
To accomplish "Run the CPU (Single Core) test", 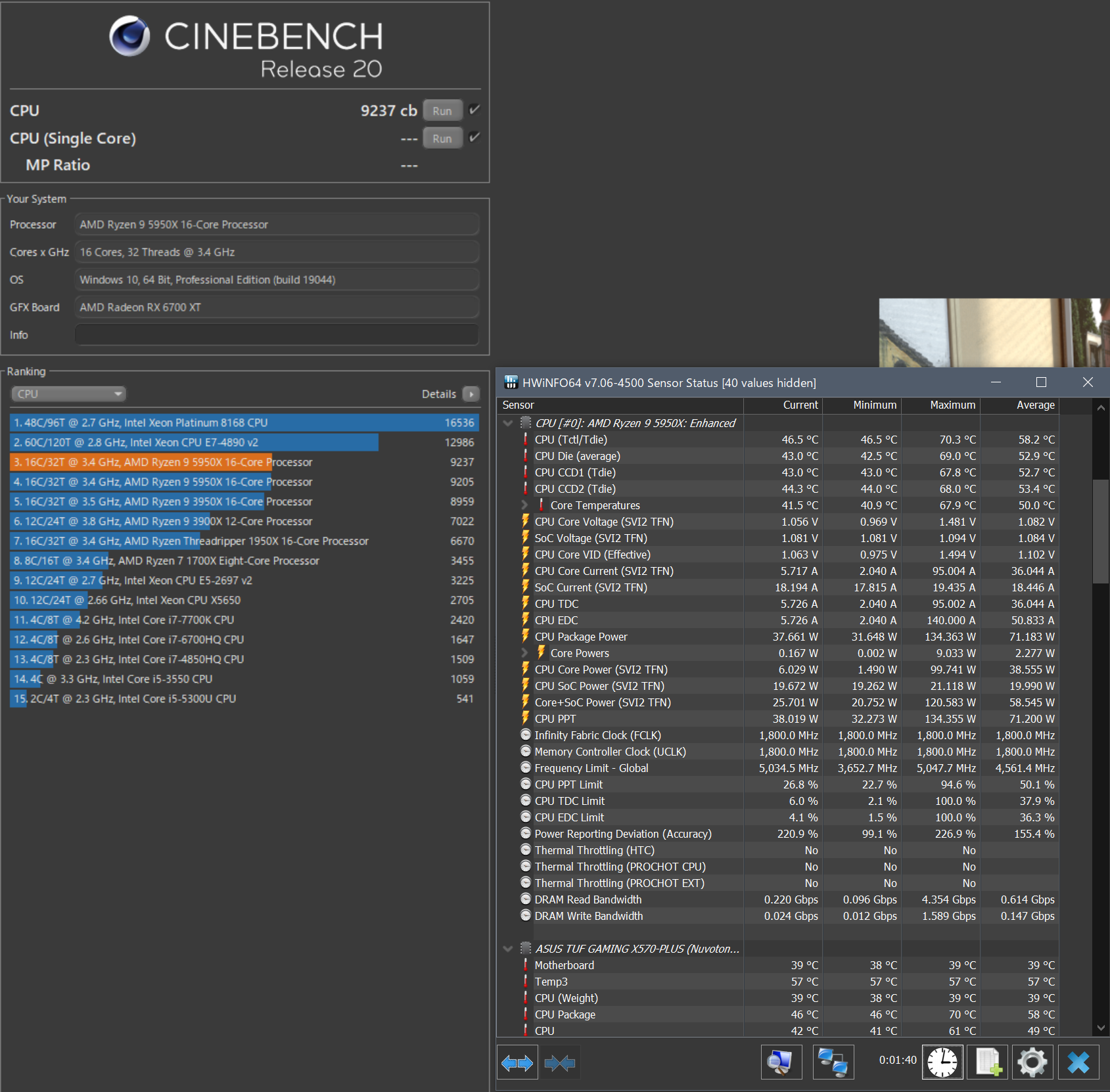I will tap(442, 138).
